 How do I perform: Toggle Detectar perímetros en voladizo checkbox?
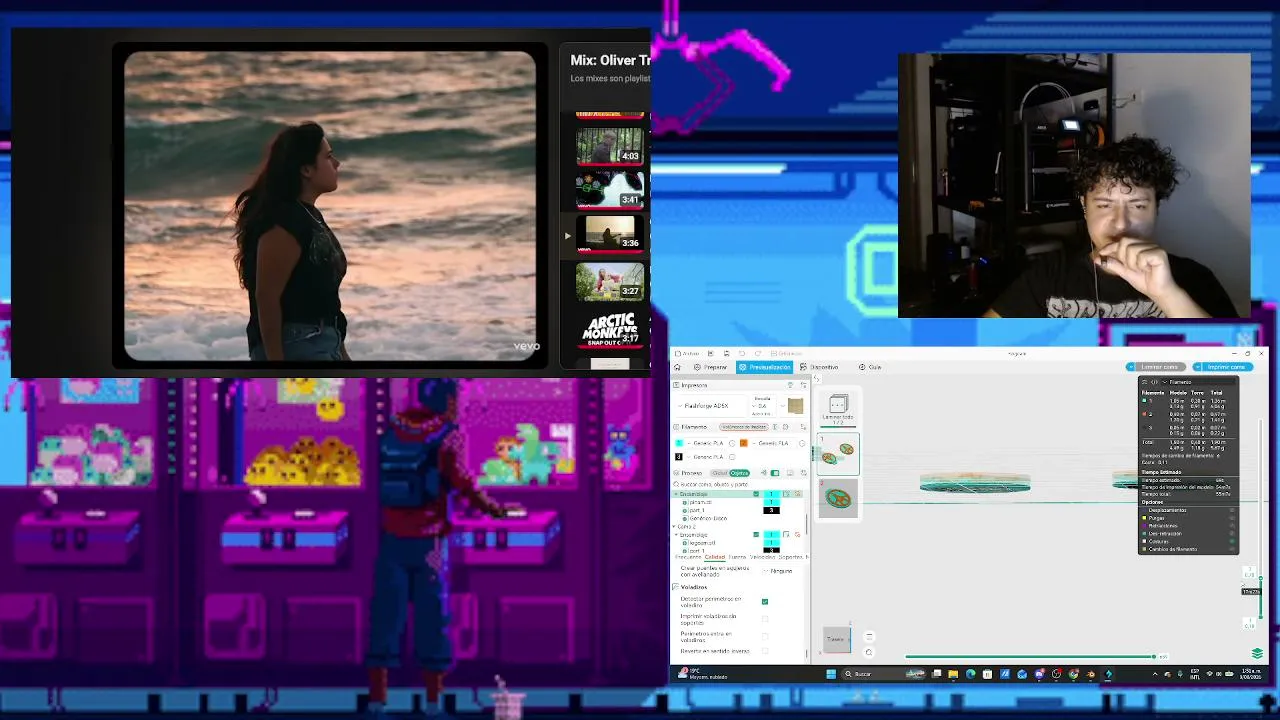765,602
